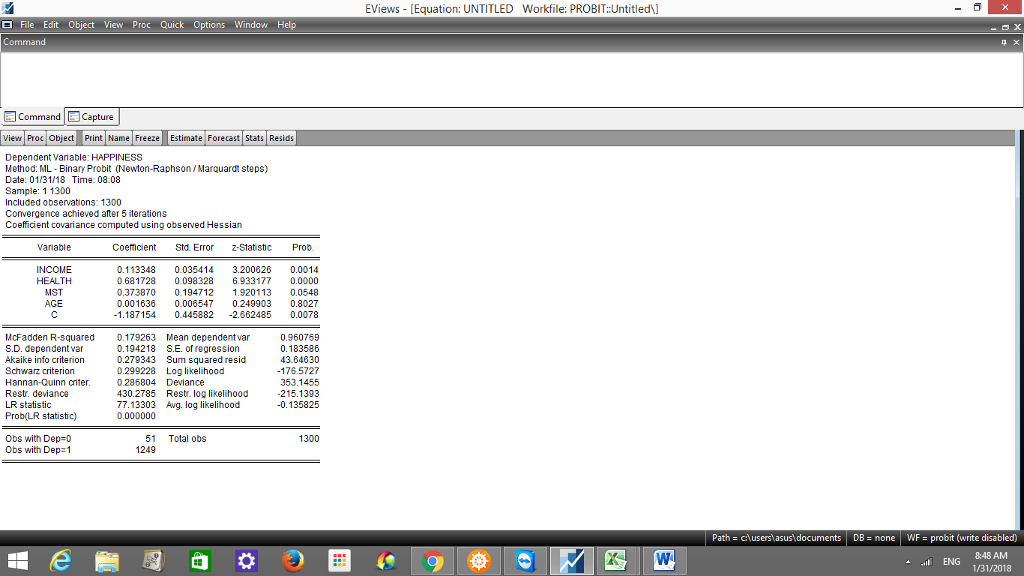Open File Explorer from the taskbar
The width and height of the screenshot is (1024, 576).
coord(106,560)
